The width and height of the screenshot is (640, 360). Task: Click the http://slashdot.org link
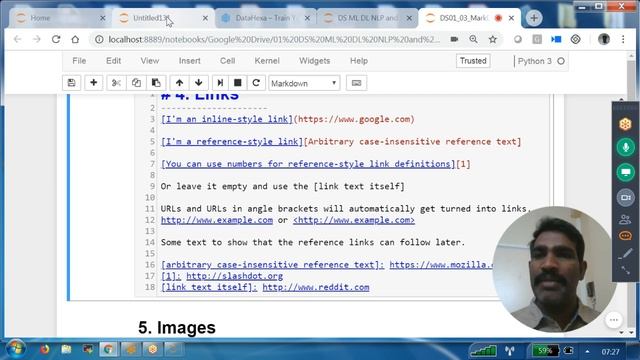[235, 276]
